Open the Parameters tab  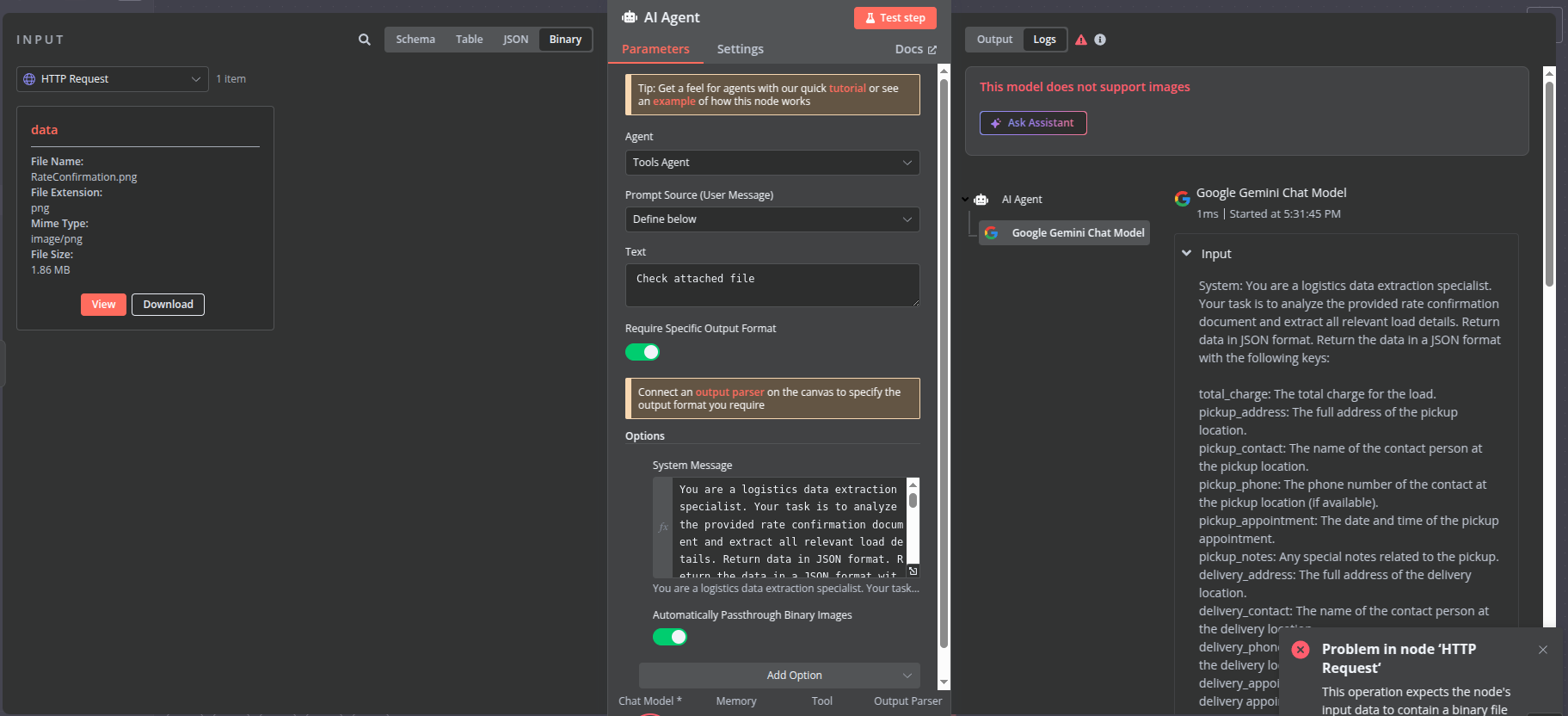click(x=655, y=49)
